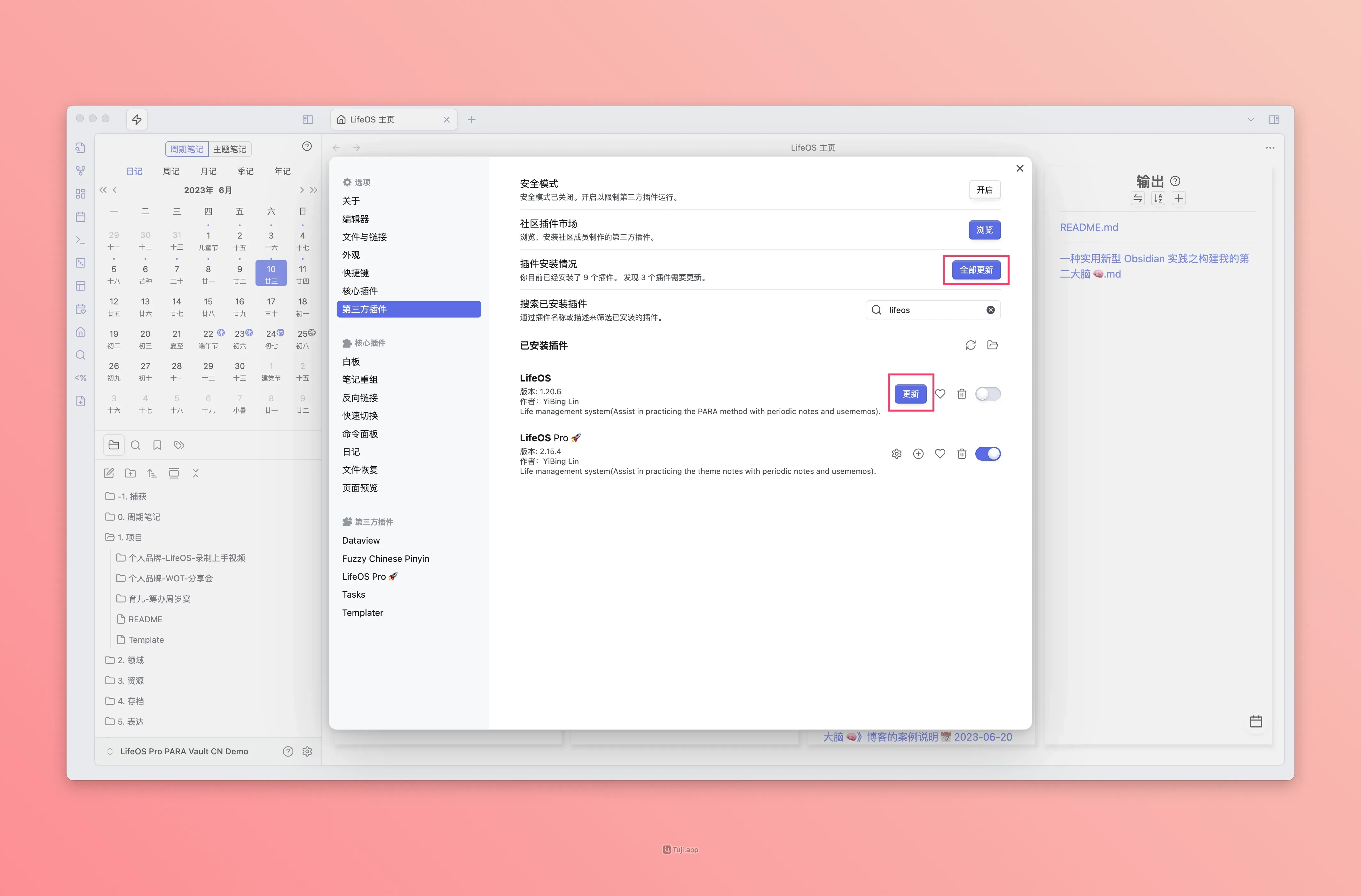1361x896 pixels.
Task: Collapse the 1. 项目 folder
Action: 129,537
